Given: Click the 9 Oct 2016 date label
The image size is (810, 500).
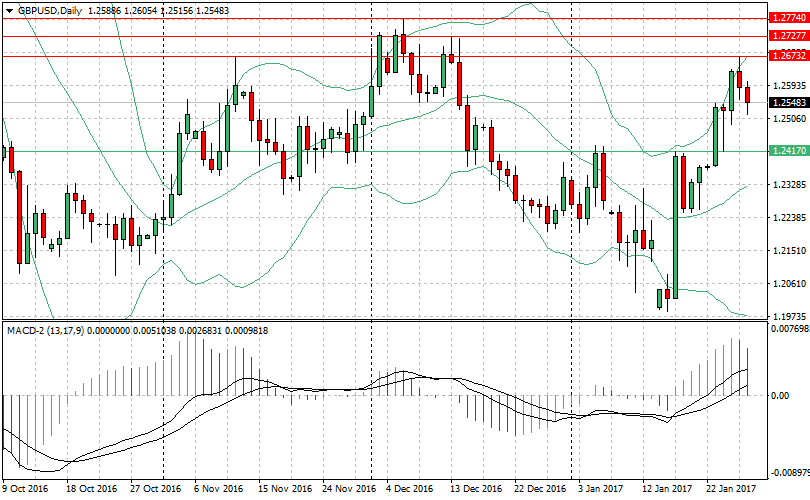Looking at the screenshot, I should pos(25,489).
